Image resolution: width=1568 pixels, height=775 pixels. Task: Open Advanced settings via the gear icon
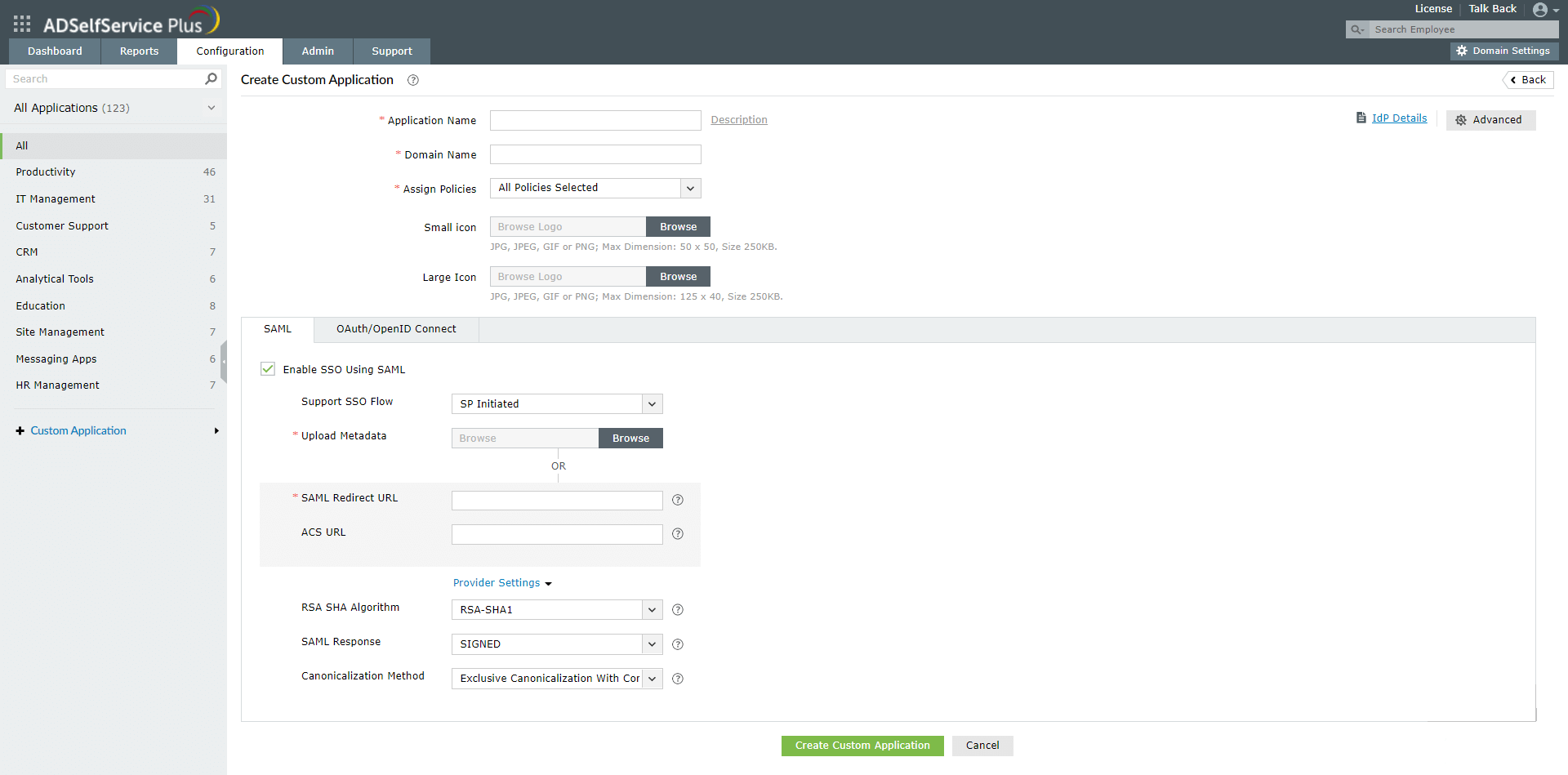(1461, 120)
